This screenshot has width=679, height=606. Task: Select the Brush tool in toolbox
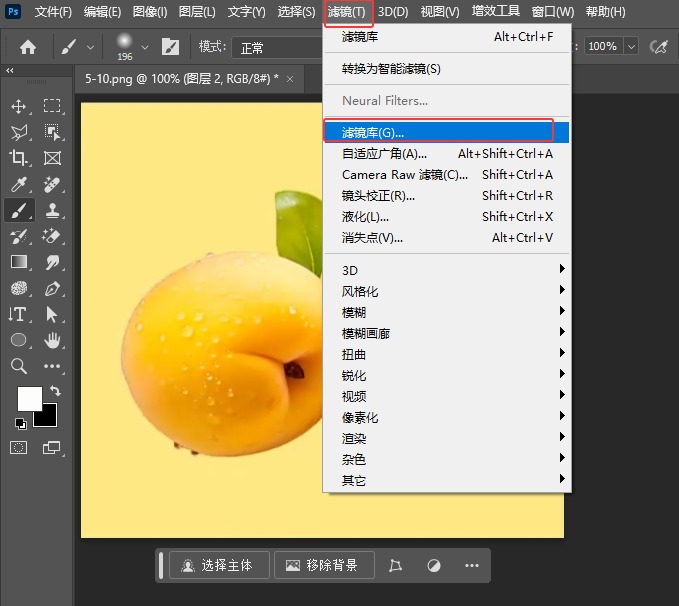(x=19, y=211)
